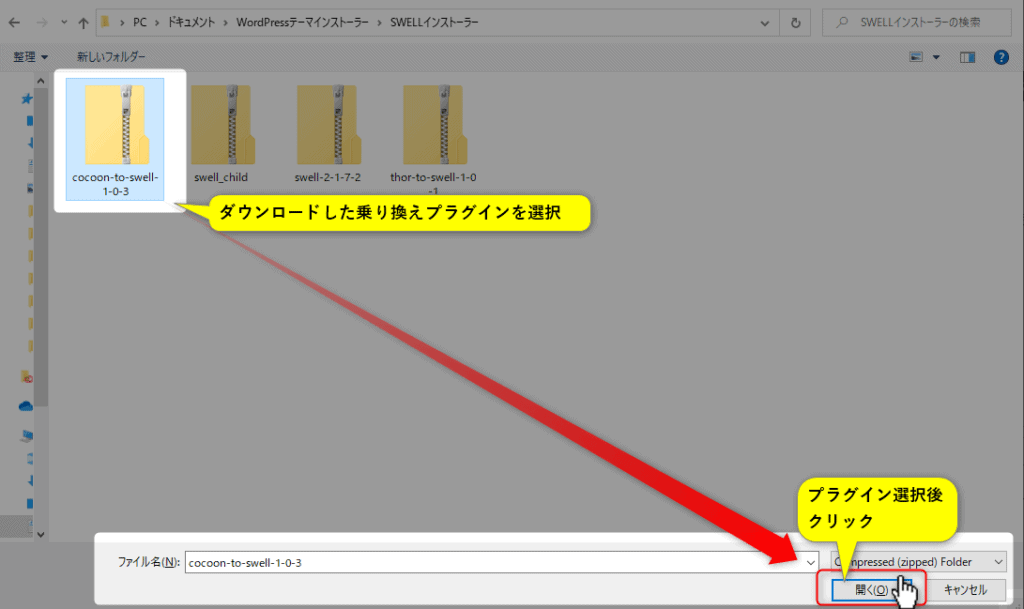The height and width of the screenshot is (609, 1024).
Task: Go back using the back arrow
Action: coord(14,23)
